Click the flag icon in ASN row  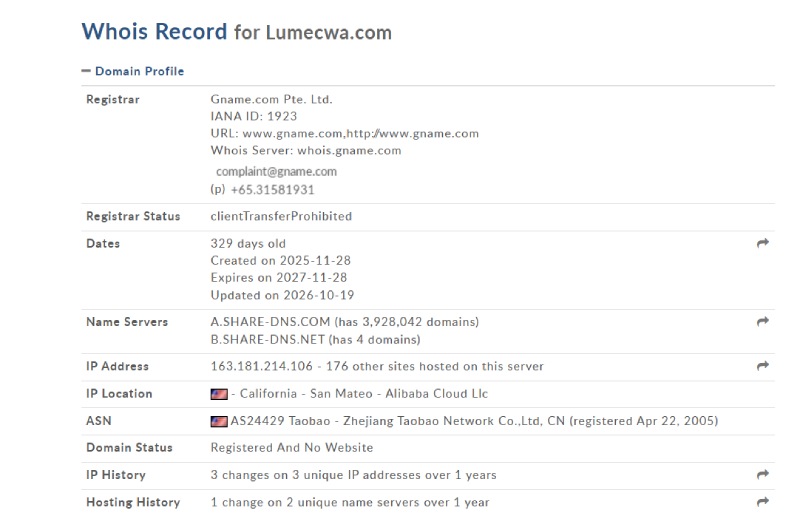point(219,421)
